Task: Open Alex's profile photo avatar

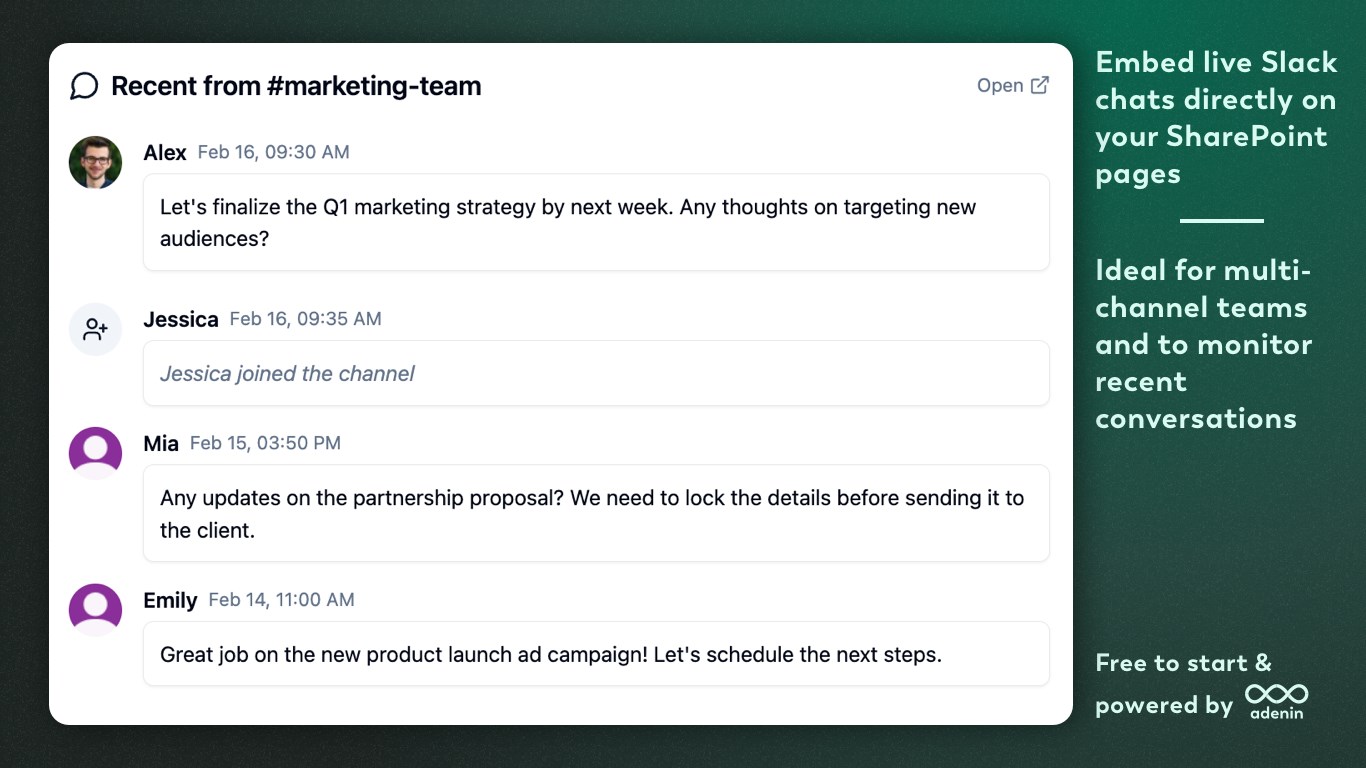Action: [95, 163]
